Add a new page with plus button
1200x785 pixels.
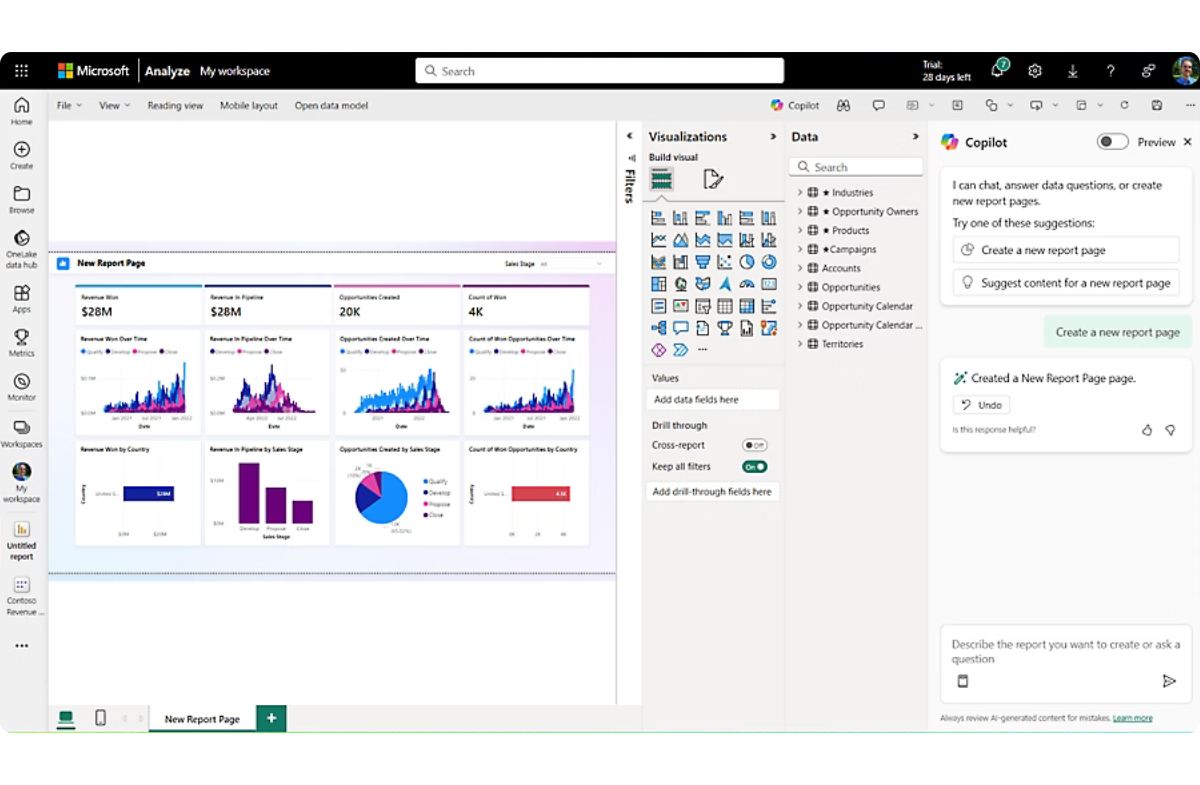pyautogui.click(x=271, y=718)
